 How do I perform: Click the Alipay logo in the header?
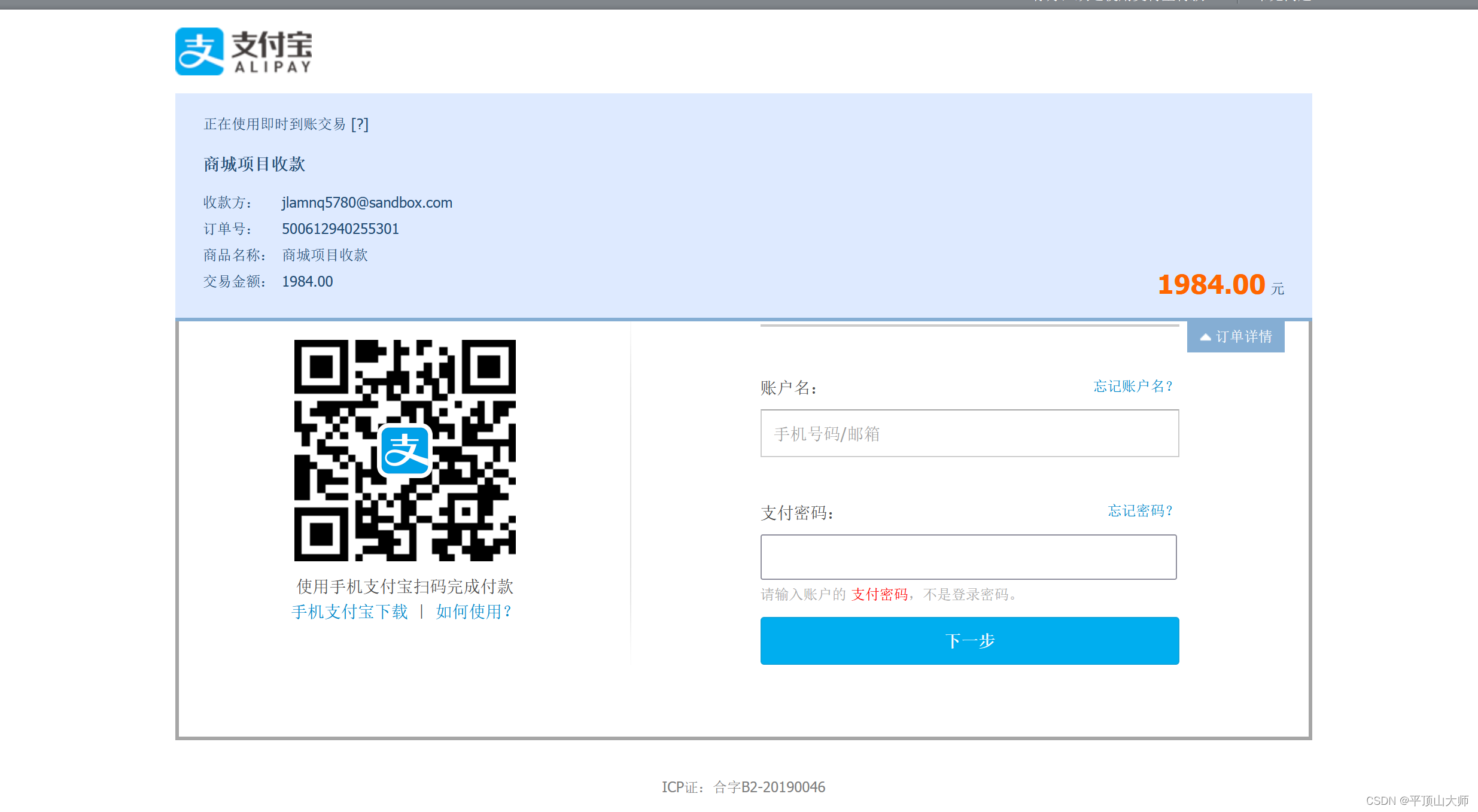point(244,51)
